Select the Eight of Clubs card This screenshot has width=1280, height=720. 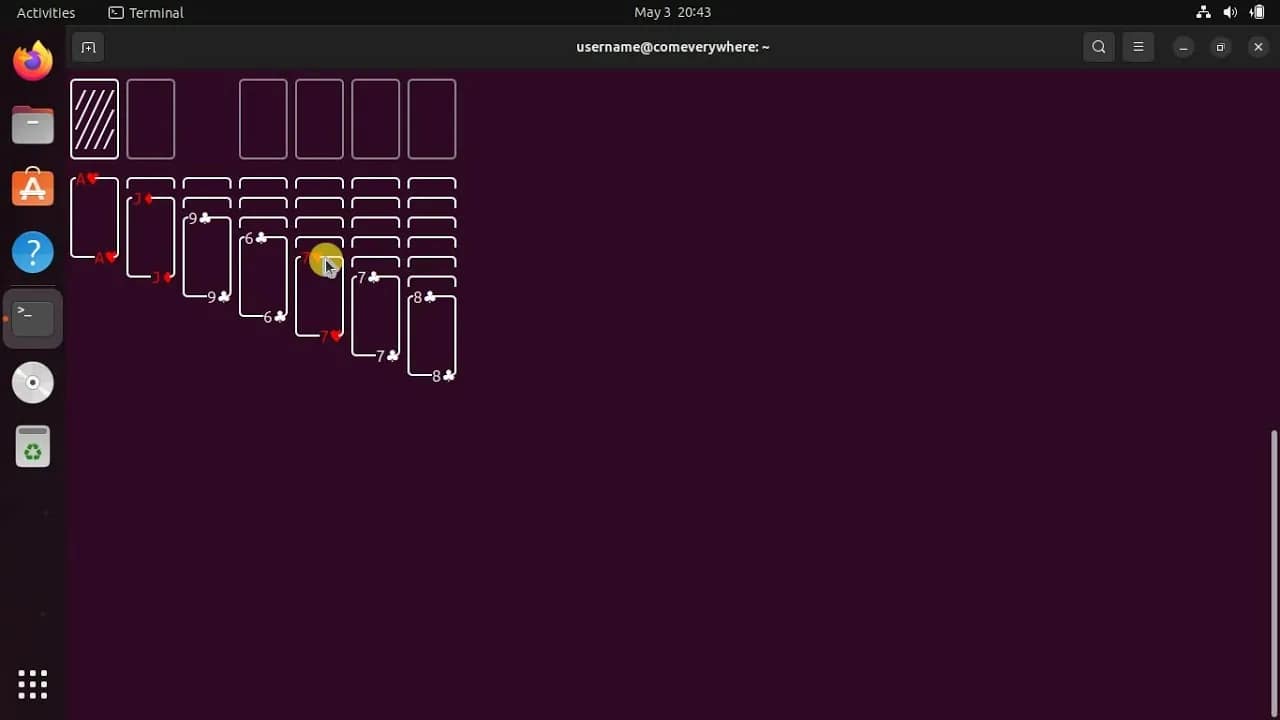(x=432, y=336)
